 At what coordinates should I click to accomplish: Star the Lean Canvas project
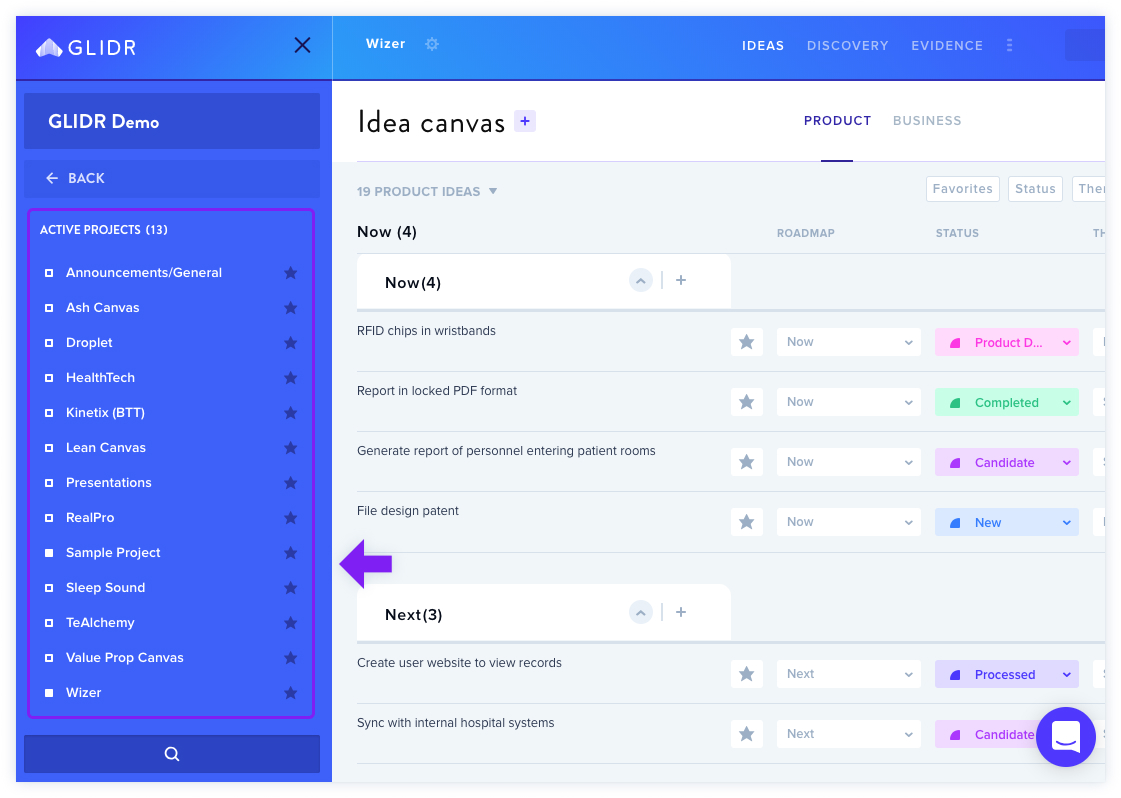(x=290, y=448)
